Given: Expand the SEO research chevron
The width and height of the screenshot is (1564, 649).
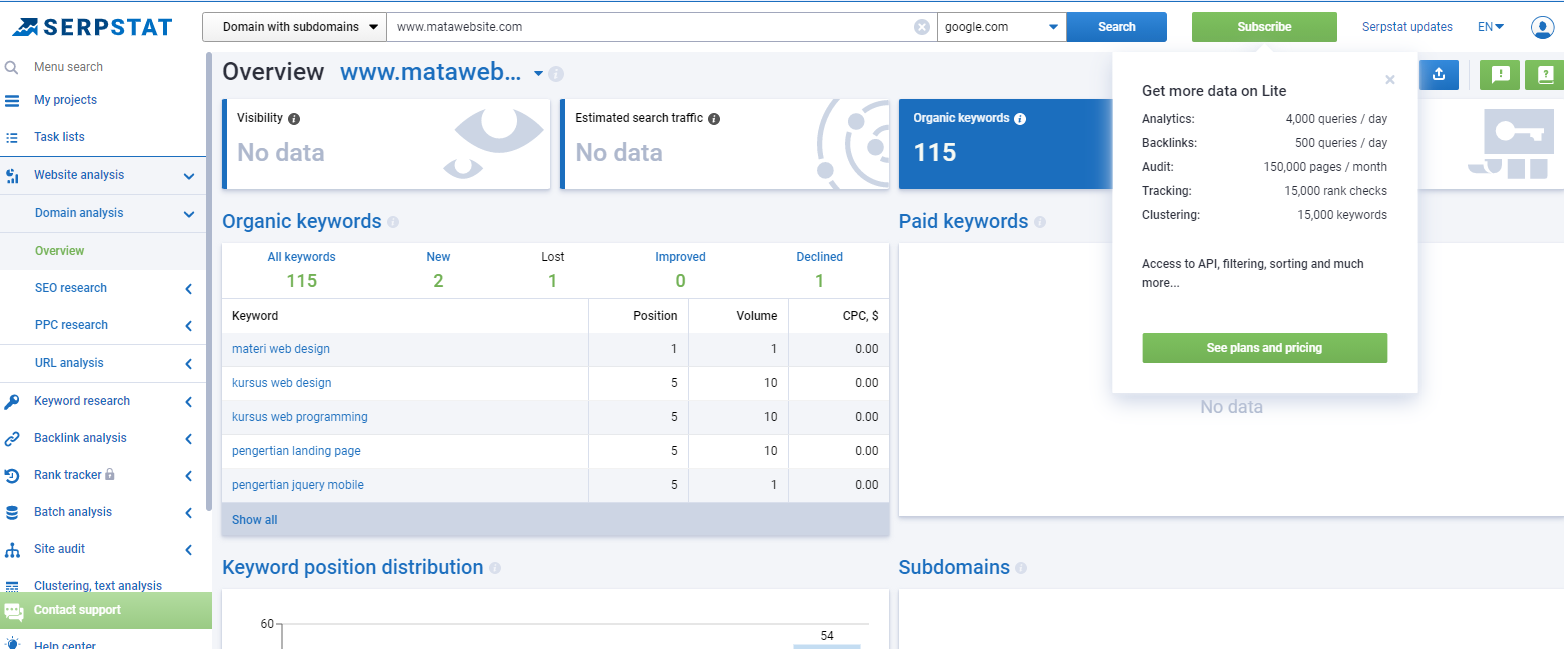Looking at the screenshot, I should click(189, 289).
